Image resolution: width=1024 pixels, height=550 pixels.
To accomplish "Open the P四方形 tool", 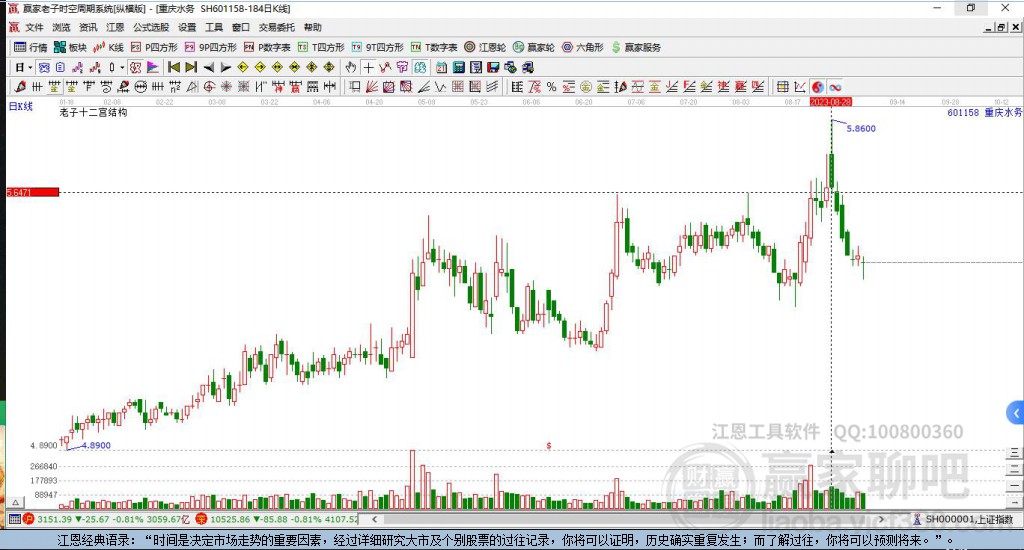I will (x=154, y=47).
